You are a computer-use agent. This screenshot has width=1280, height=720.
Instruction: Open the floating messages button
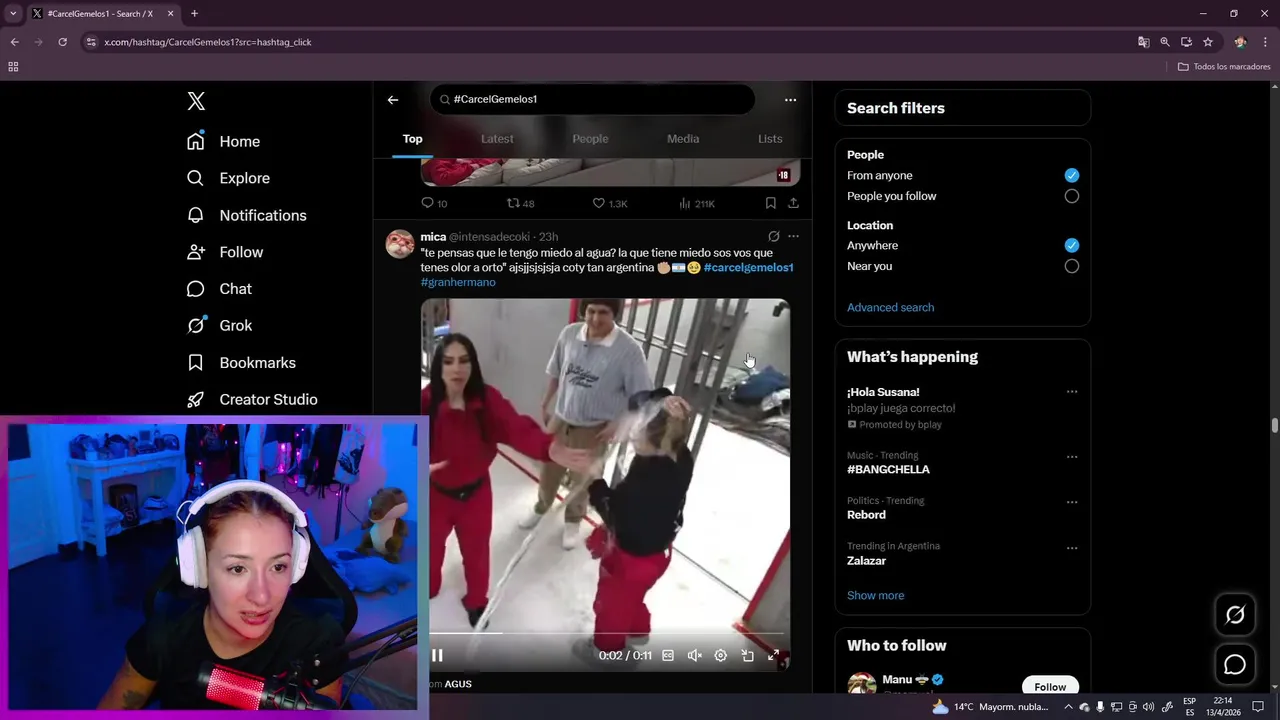coord(1235,665)
